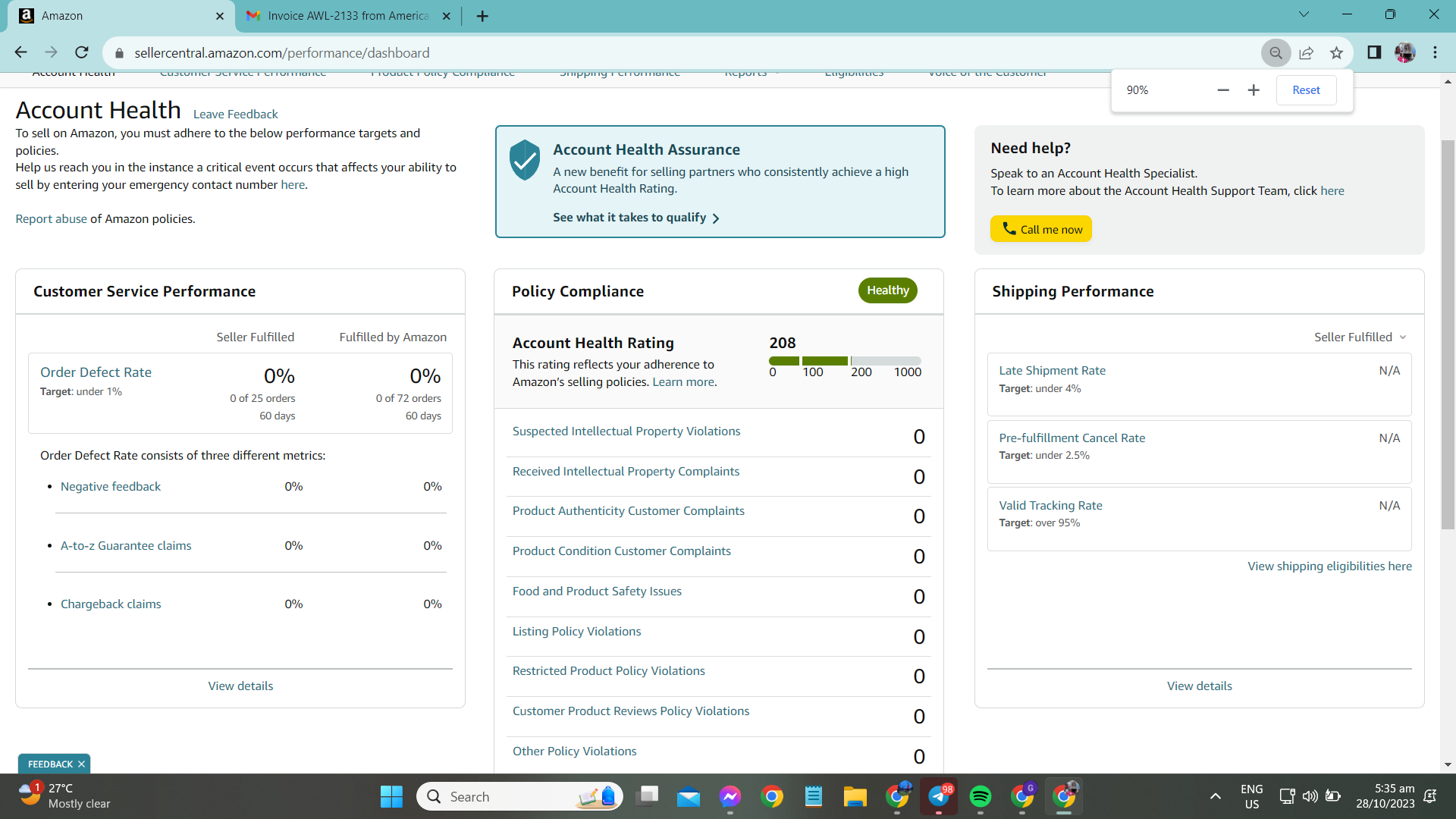This screenshot has width=1456, height=819.
Task: Open Messenger from the taskbar
Action: 730,797
